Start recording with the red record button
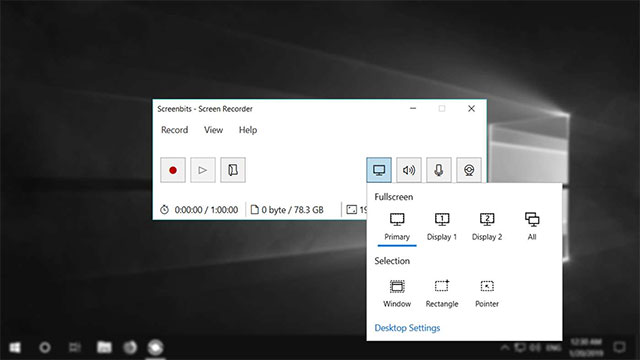 pyautogui.click(x=173, y=170)
